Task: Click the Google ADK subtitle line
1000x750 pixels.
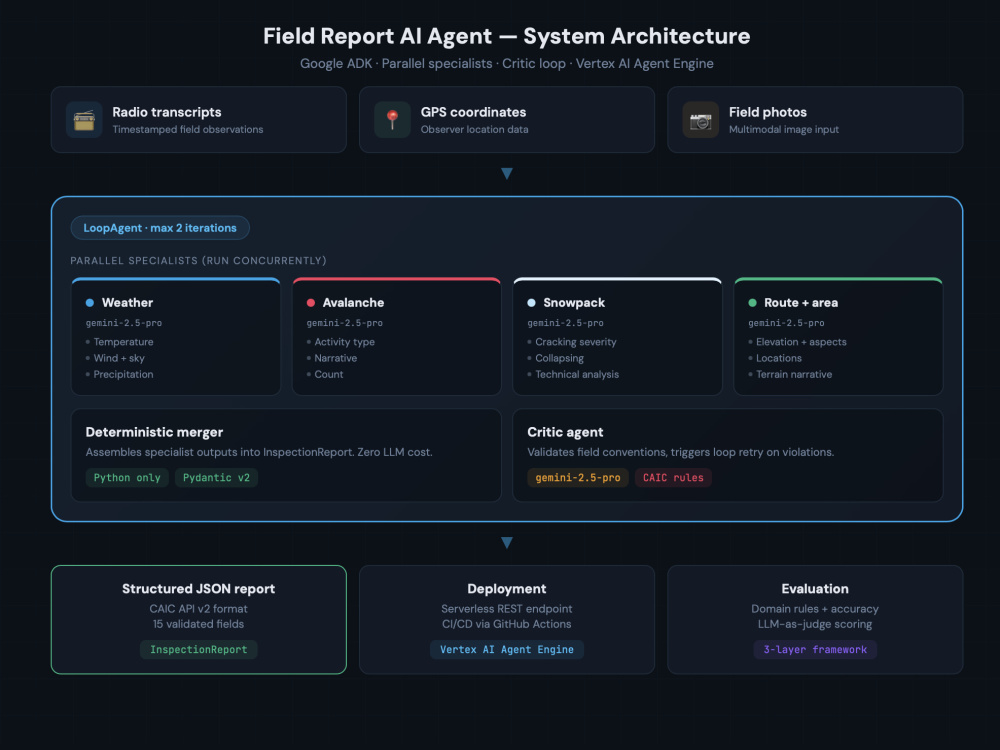Action: (x=507, y=64)
